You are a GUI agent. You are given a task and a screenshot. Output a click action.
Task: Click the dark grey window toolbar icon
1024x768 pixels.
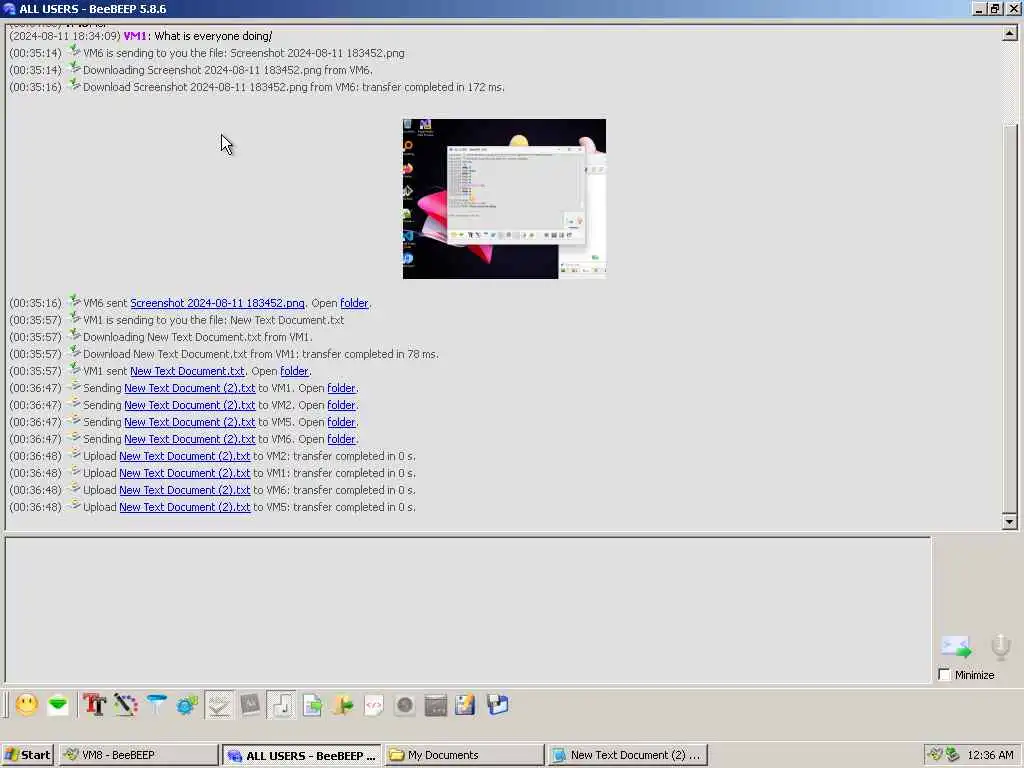pos(436,705)
